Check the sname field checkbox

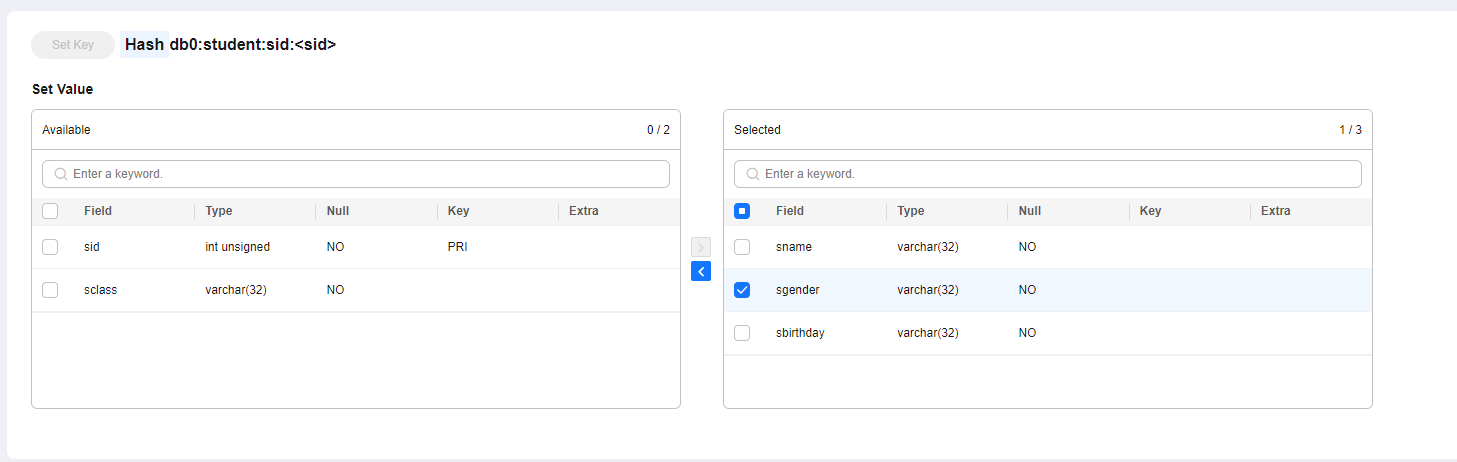[742, 247]
